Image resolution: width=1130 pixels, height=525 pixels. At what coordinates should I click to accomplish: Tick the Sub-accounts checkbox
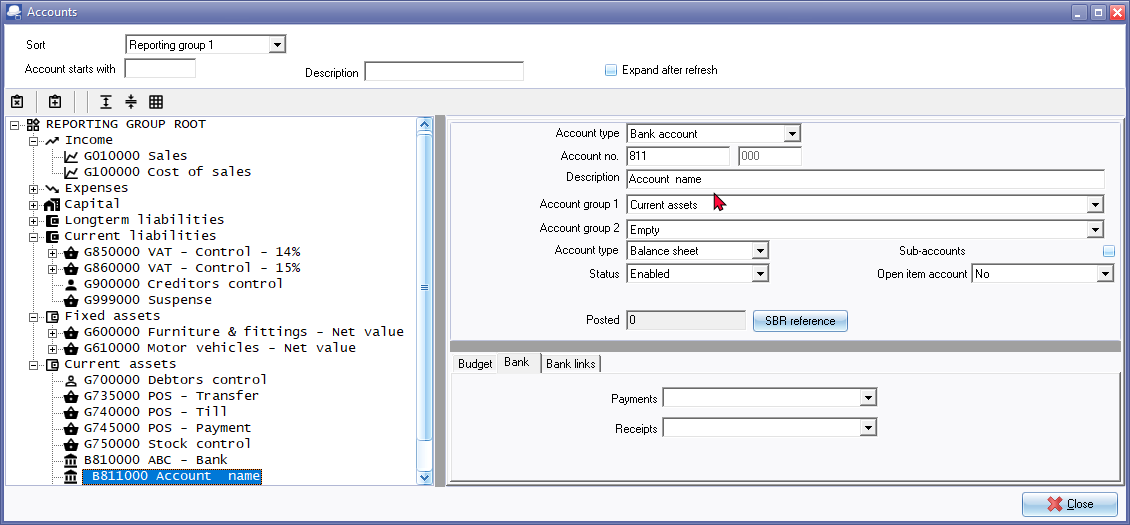pos(1108,251)
